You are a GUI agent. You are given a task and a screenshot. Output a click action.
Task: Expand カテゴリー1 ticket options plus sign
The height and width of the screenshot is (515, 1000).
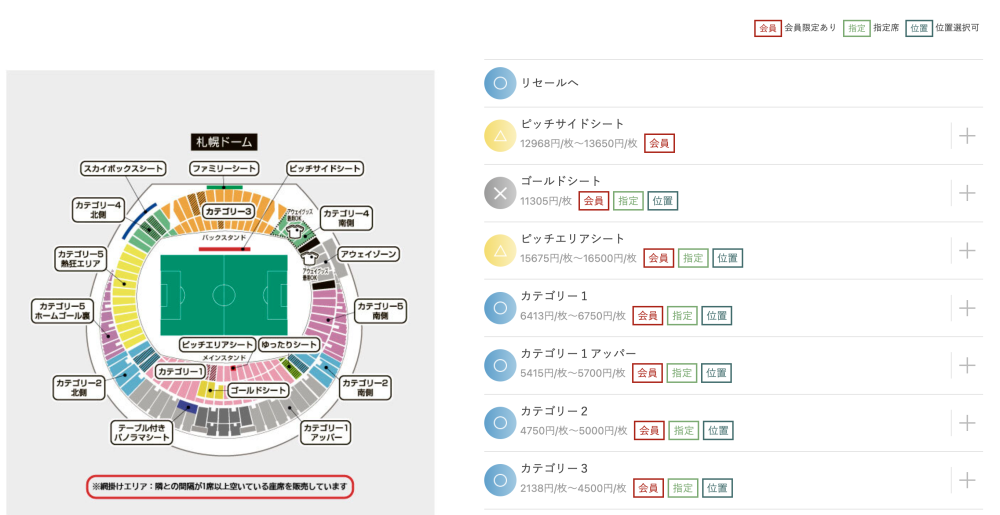pos(967,308)
